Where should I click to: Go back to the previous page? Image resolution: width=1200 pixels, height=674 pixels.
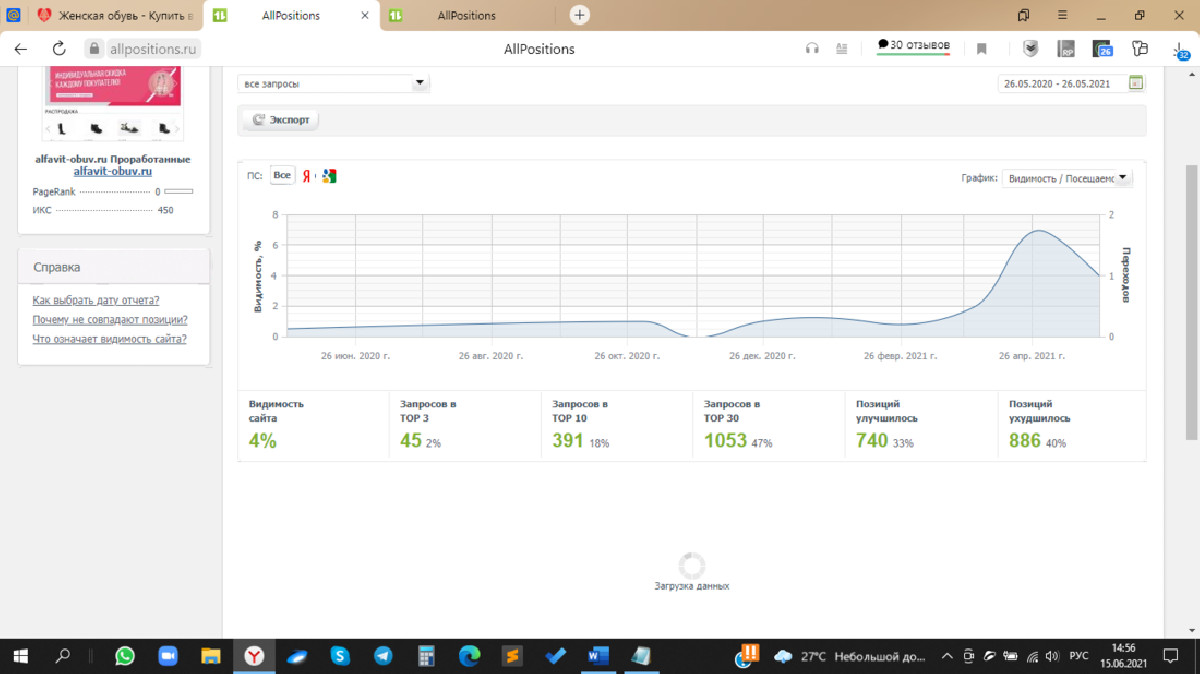click(21, 48)
